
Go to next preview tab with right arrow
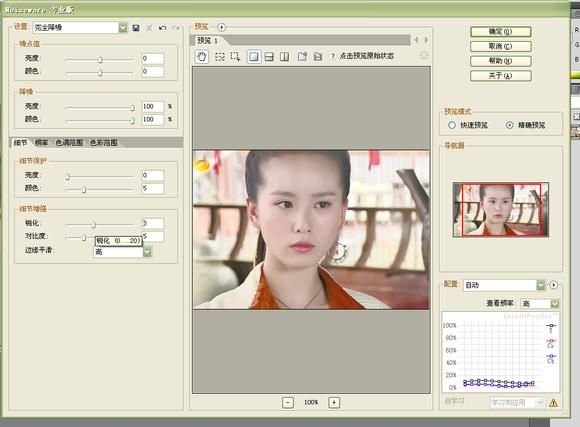point(426,40)
